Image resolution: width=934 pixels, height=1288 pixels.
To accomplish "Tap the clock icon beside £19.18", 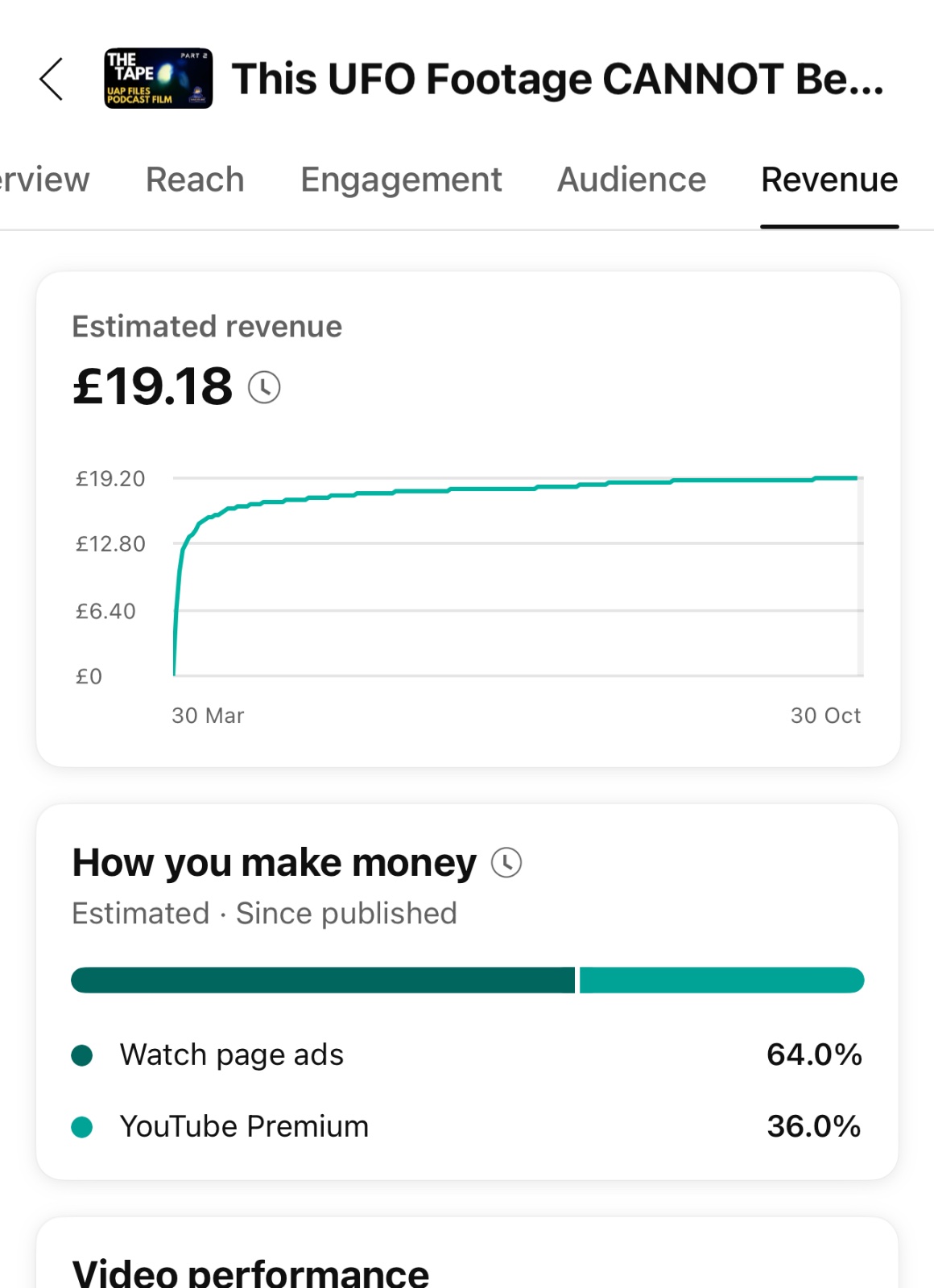I will 264,387.
